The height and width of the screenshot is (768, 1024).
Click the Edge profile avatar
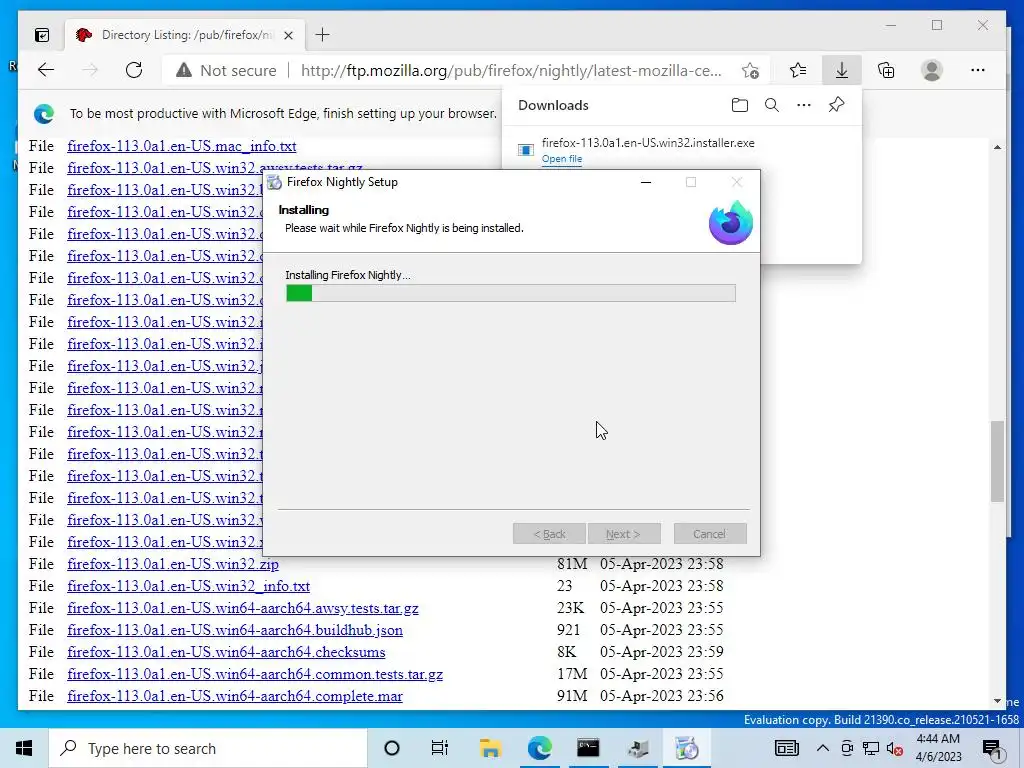(x=932, y=70)
